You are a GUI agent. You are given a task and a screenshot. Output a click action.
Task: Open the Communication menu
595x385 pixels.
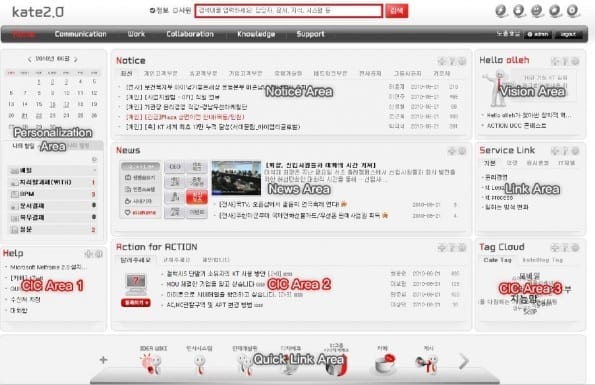click(x=80, y=34)
